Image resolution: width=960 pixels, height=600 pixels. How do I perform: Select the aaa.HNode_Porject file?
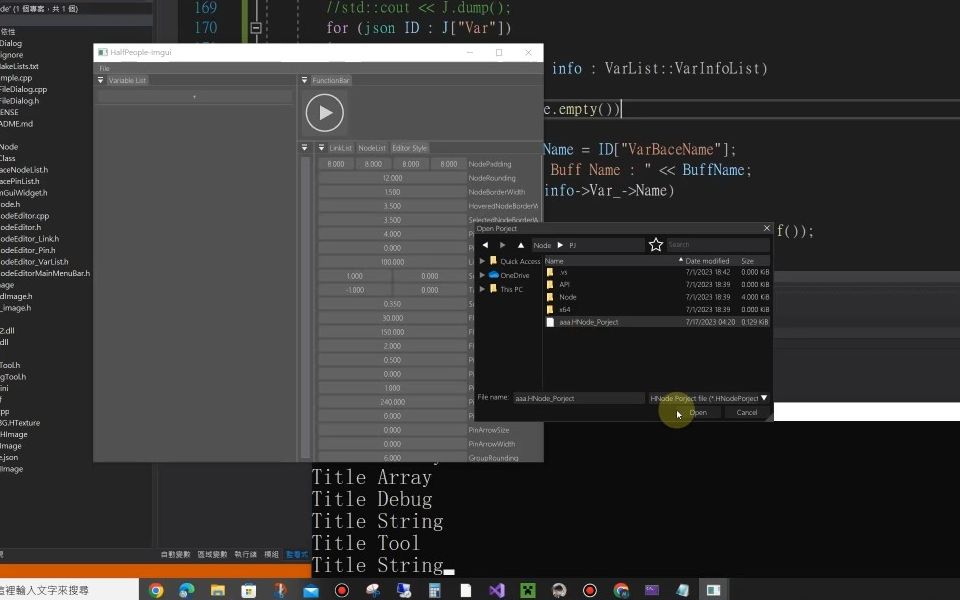coord(657,322)
